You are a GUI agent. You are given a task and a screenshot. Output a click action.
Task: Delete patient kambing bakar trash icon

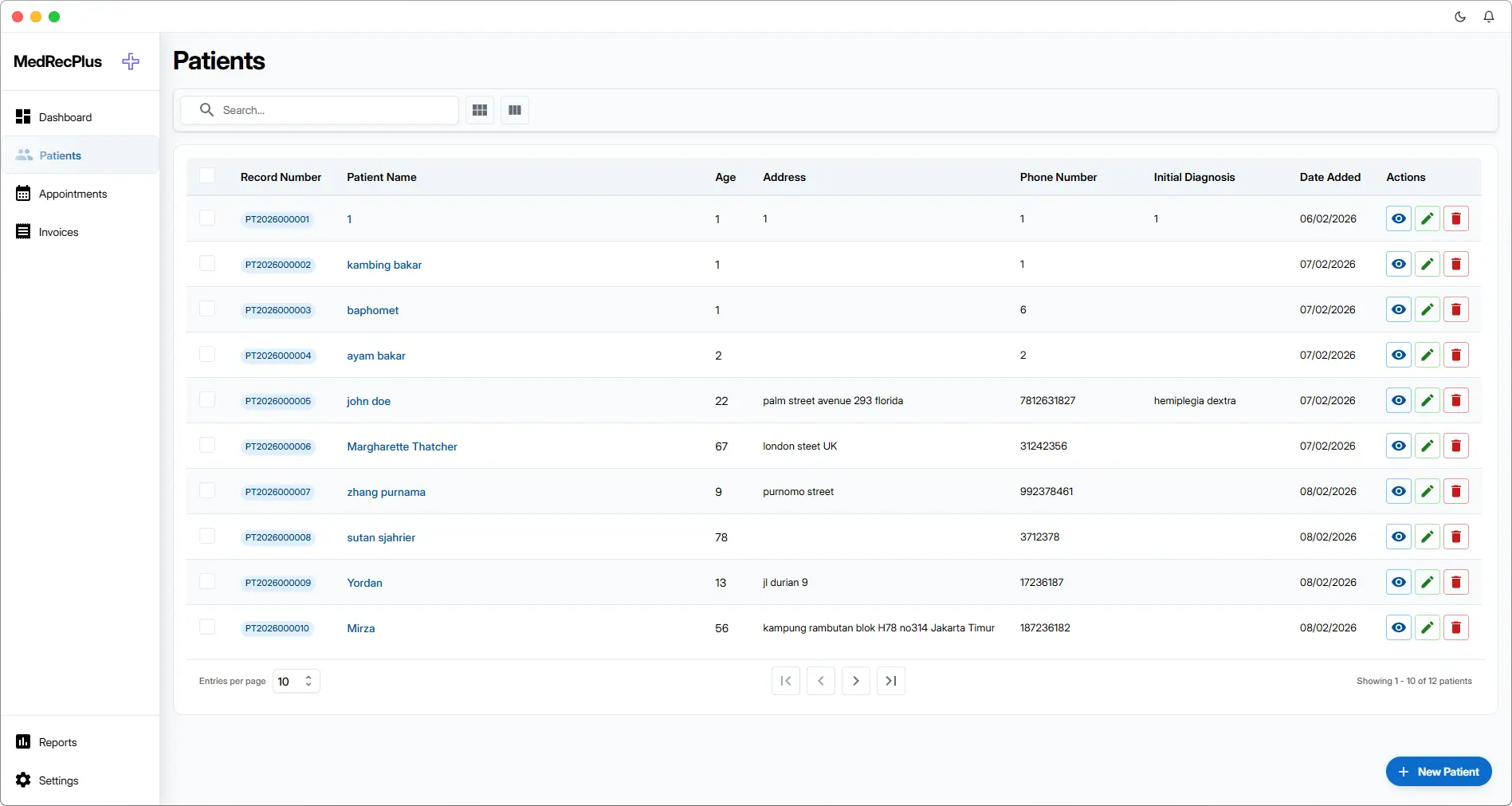(x=1456, y=264)
